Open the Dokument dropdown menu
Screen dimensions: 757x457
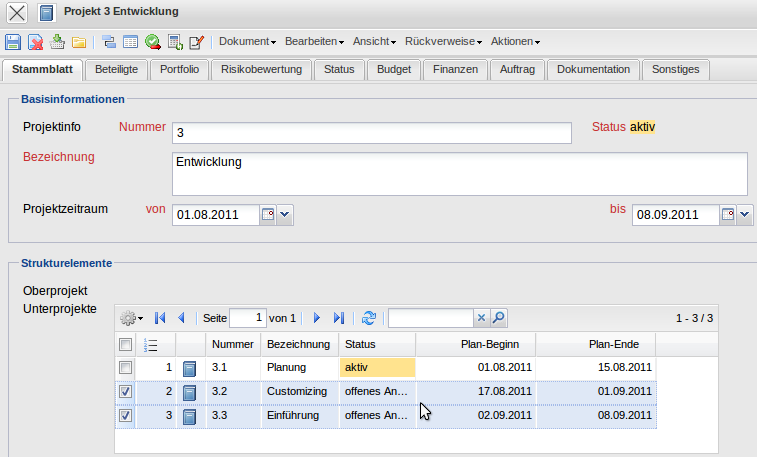247,42
